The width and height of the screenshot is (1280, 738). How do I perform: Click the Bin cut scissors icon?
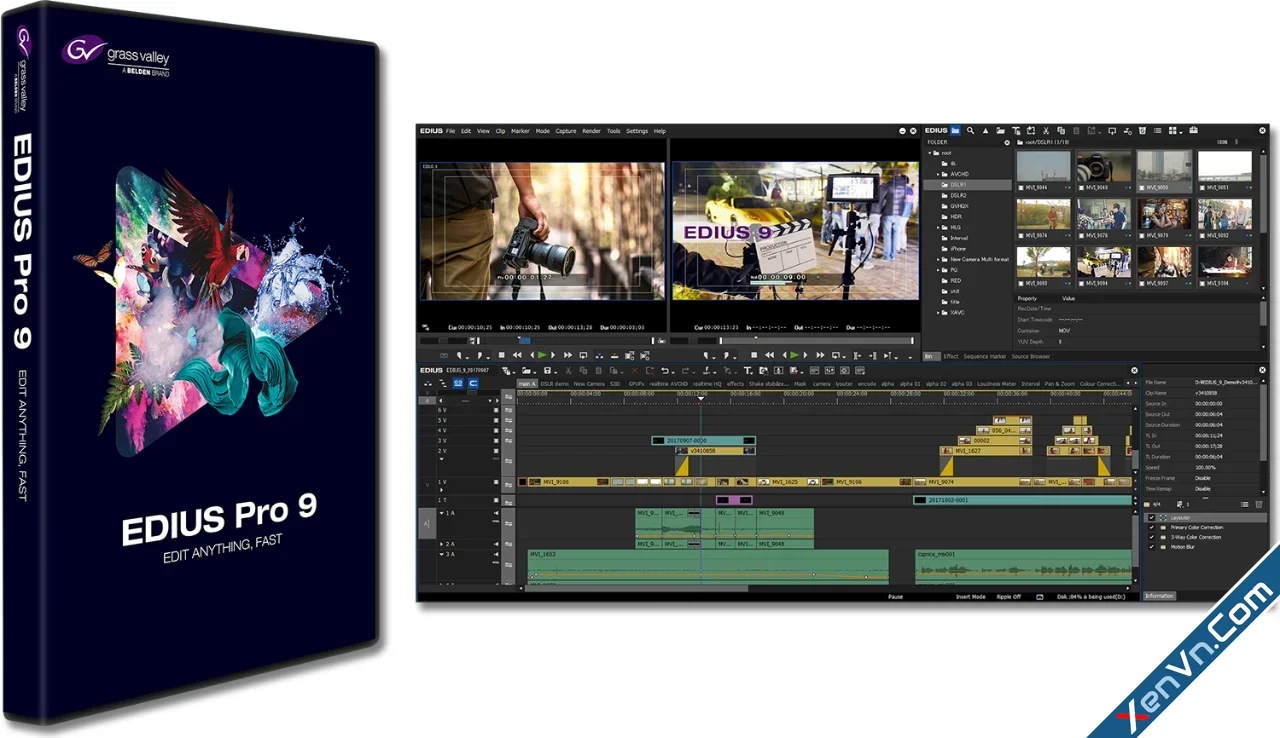pyautogui.click(x=1045, y=131)
